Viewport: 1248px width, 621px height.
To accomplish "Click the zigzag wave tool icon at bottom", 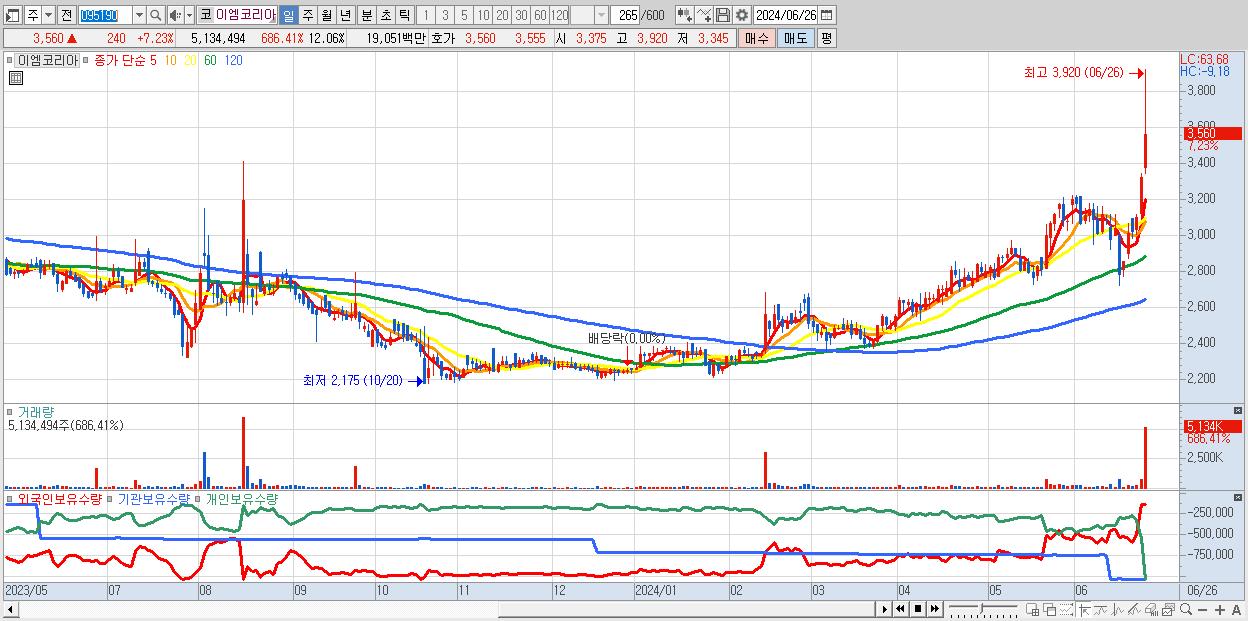I will [1118, 609].
